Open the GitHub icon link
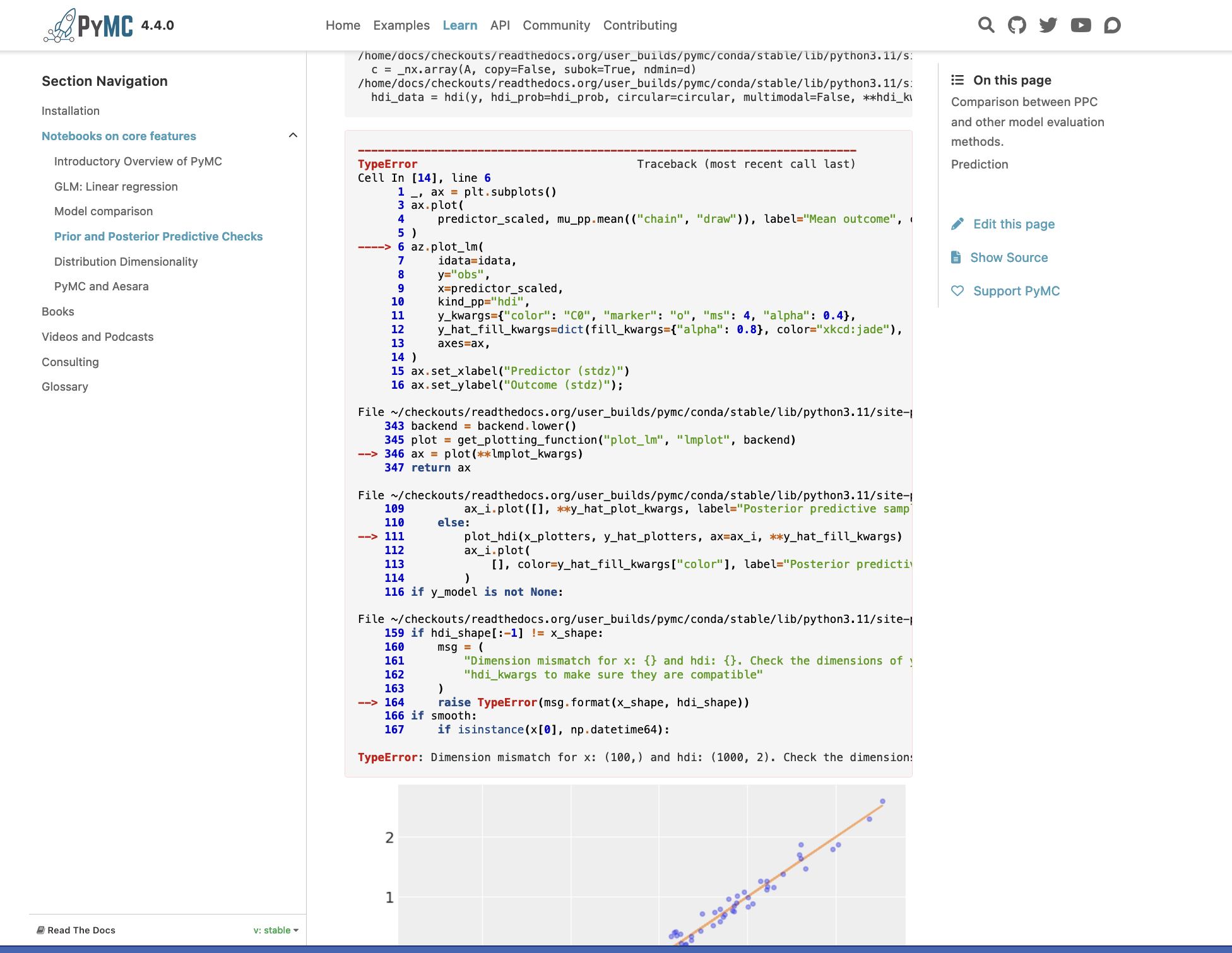 tap(1017, 25)
